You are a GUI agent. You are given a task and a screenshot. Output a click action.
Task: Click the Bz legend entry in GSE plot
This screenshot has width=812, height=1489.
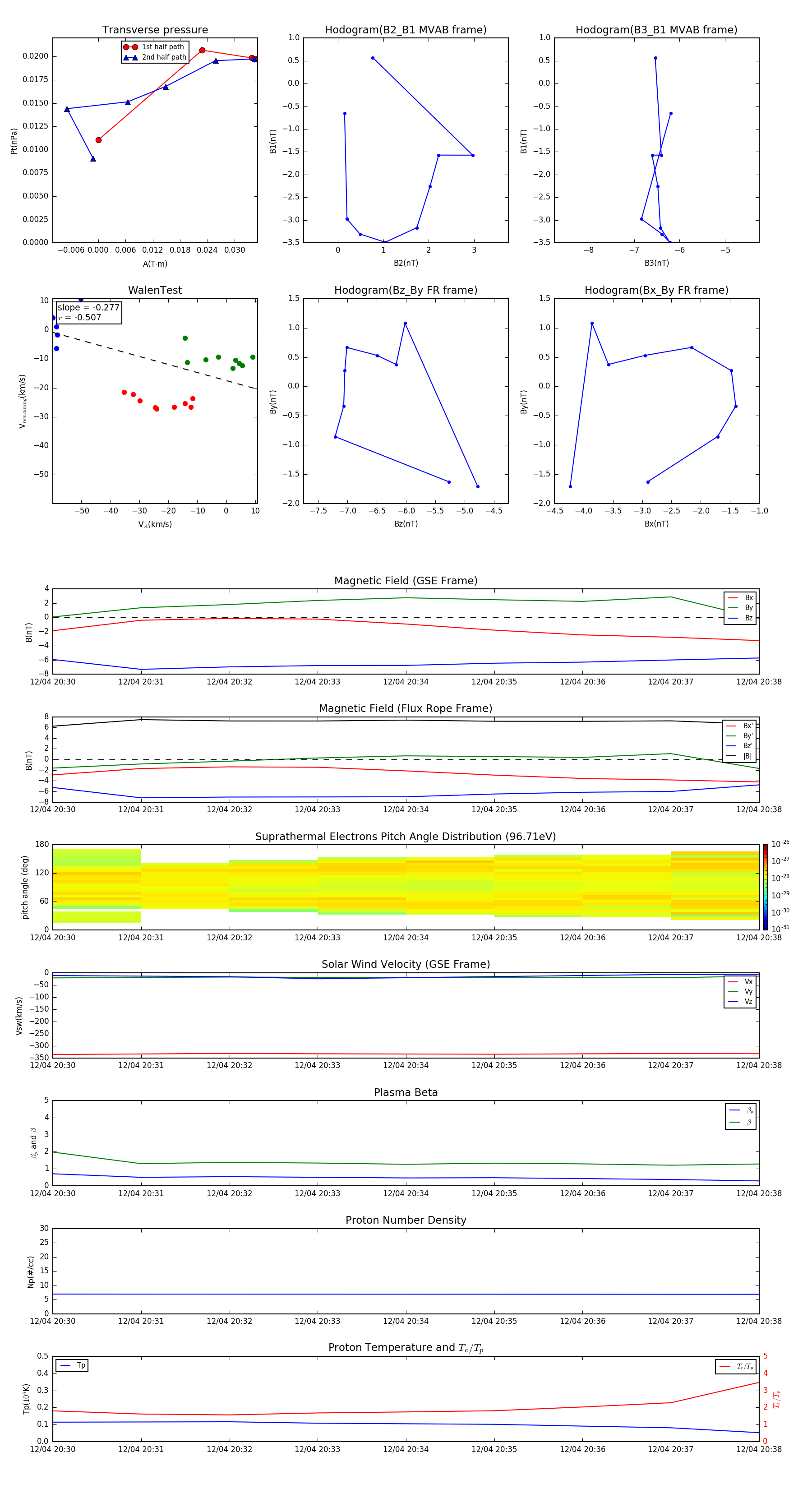coord(740,618)
